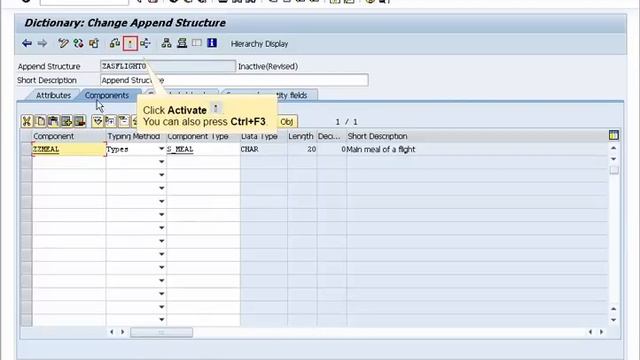Click the Paste clipboard icon
Screen dimensions: 640x360
53,121
